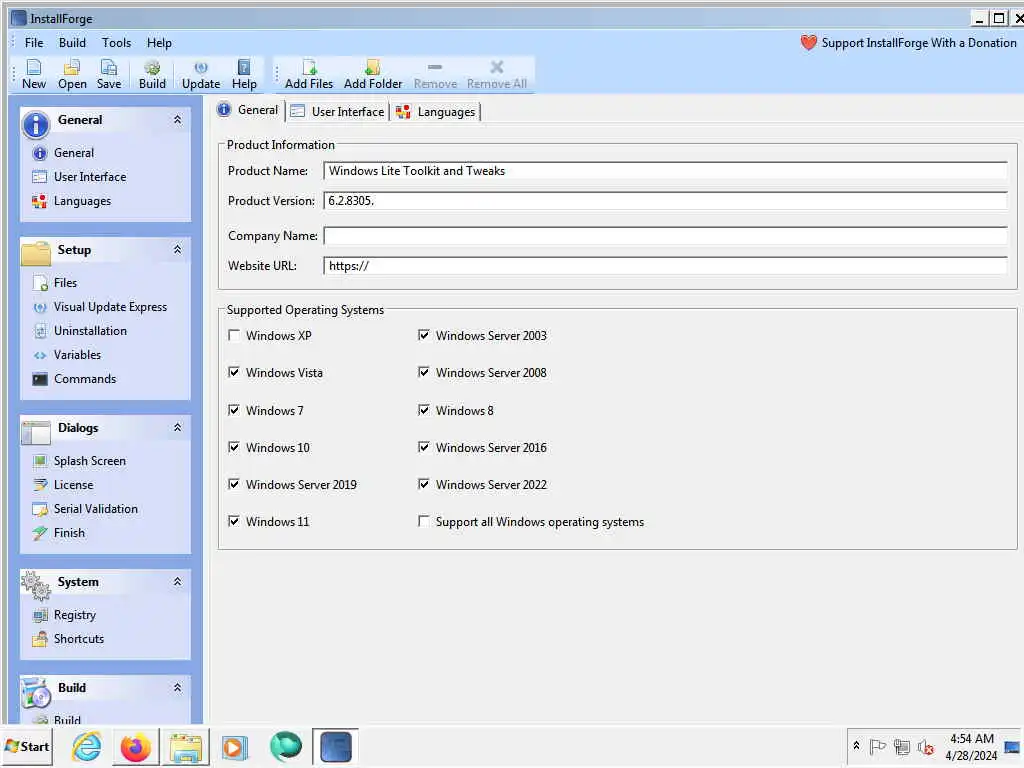Open the Help menu
Image resolution: width=1024 pixels, height=768 pixels.
pos(159,43)
